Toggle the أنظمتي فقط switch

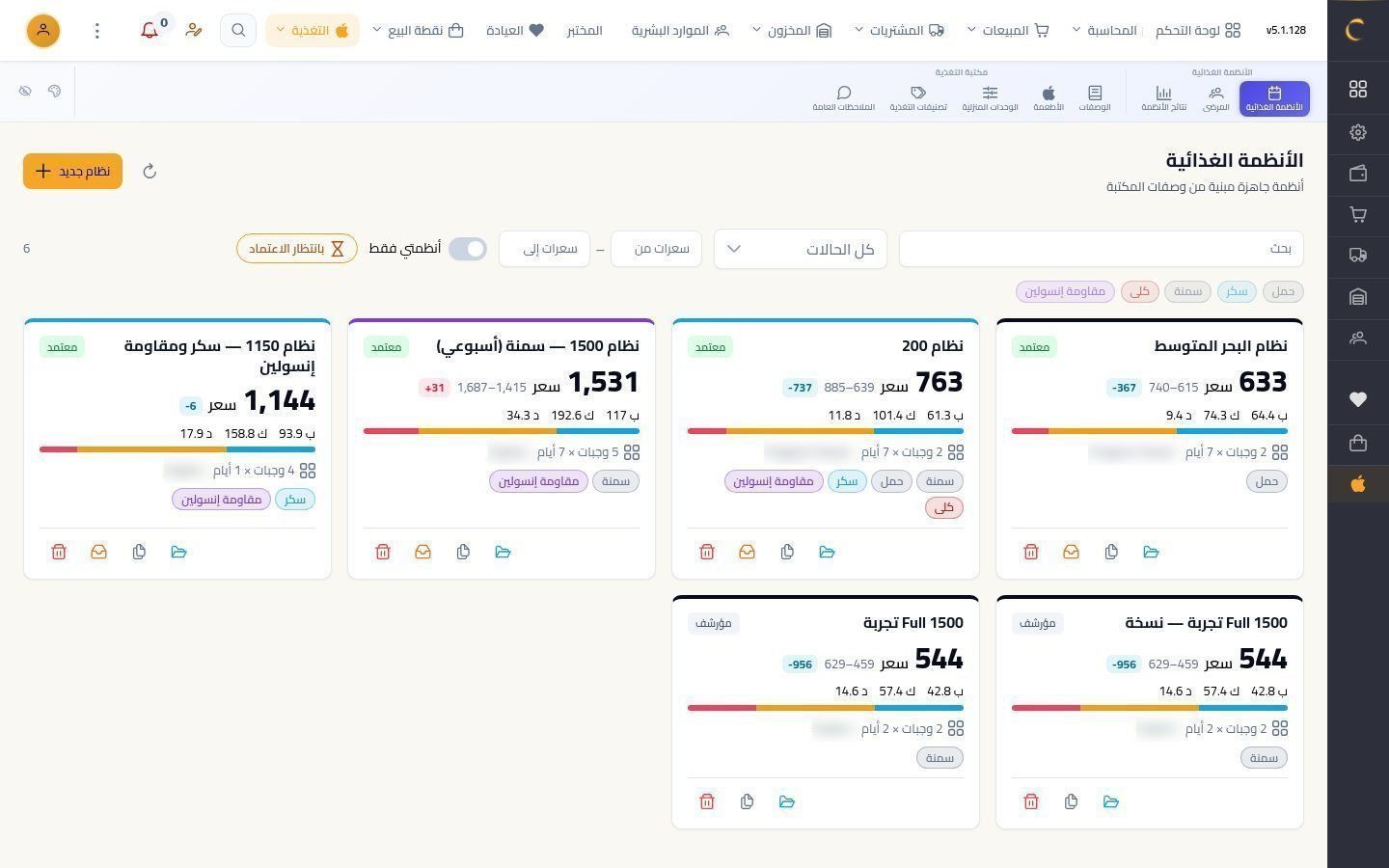click(468, 249)
